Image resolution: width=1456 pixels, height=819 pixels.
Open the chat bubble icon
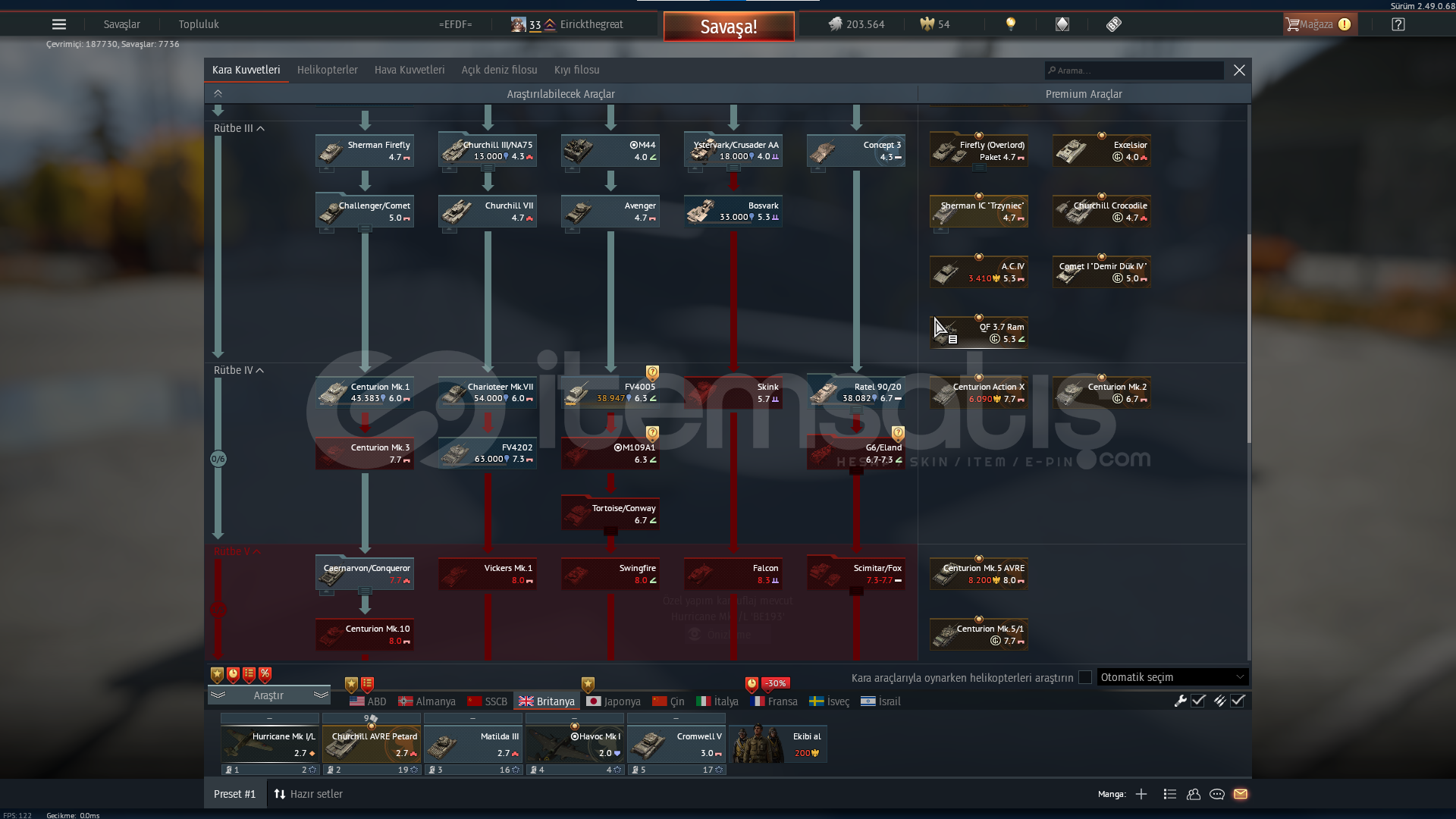[x=1217, y=794]
